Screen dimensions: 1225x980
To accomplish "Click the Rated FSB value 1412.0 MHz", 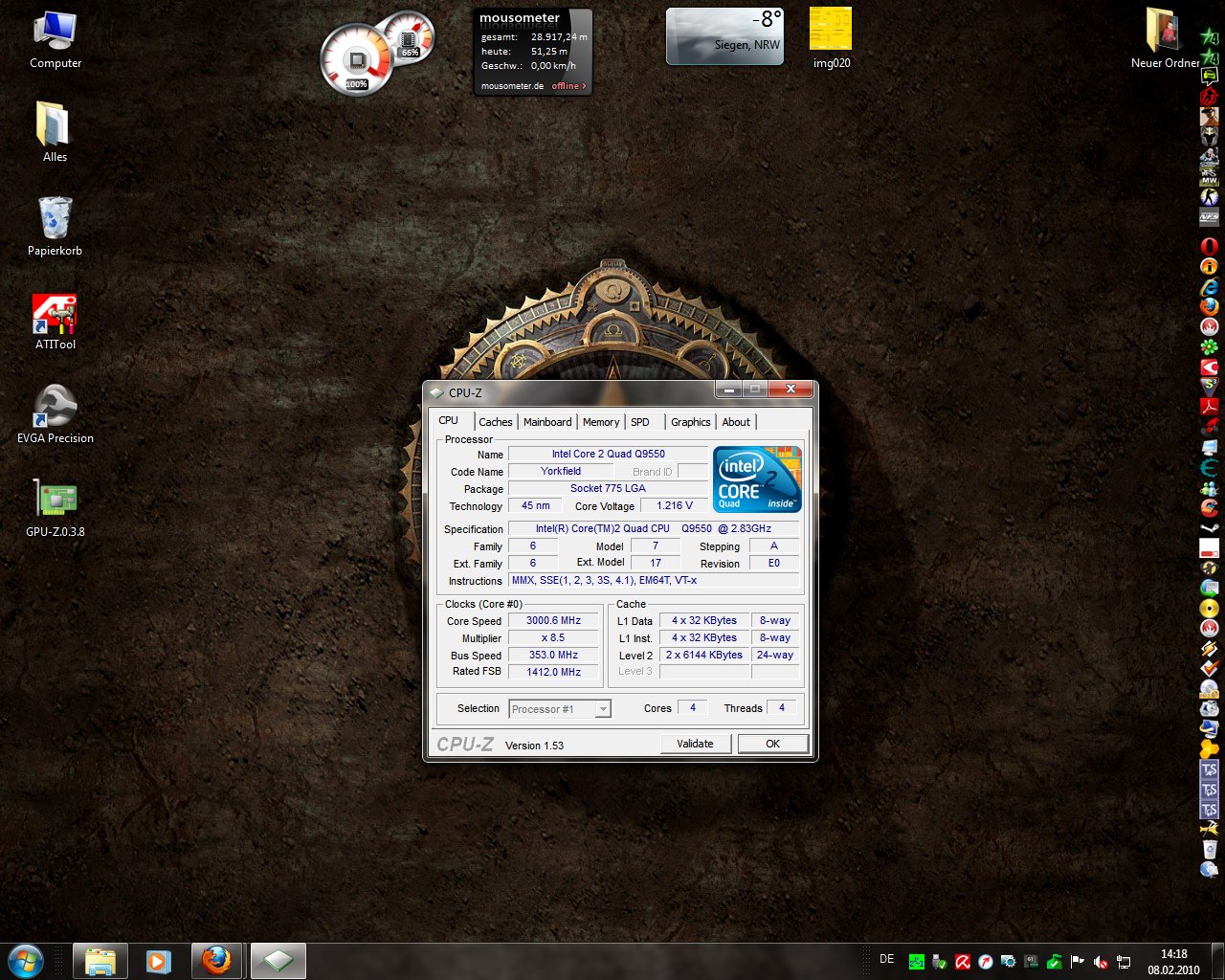I will [x=553, y=672].
